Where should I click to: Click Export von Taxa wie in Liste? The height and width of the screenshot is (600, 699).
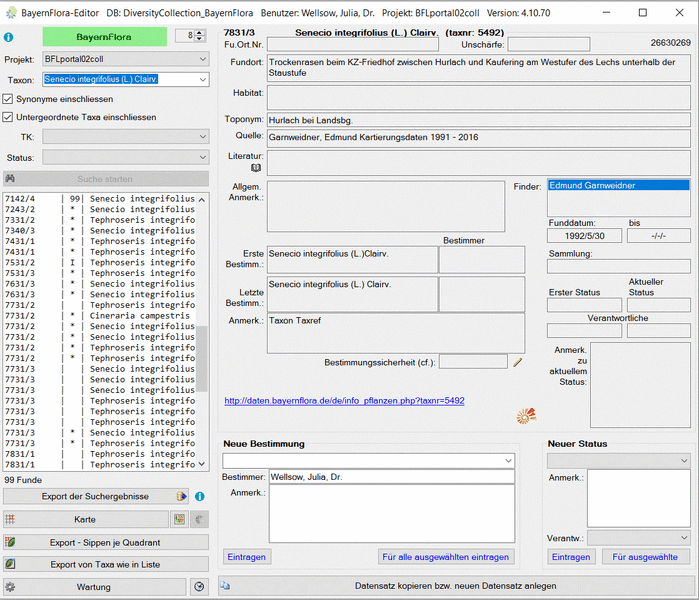106,564
